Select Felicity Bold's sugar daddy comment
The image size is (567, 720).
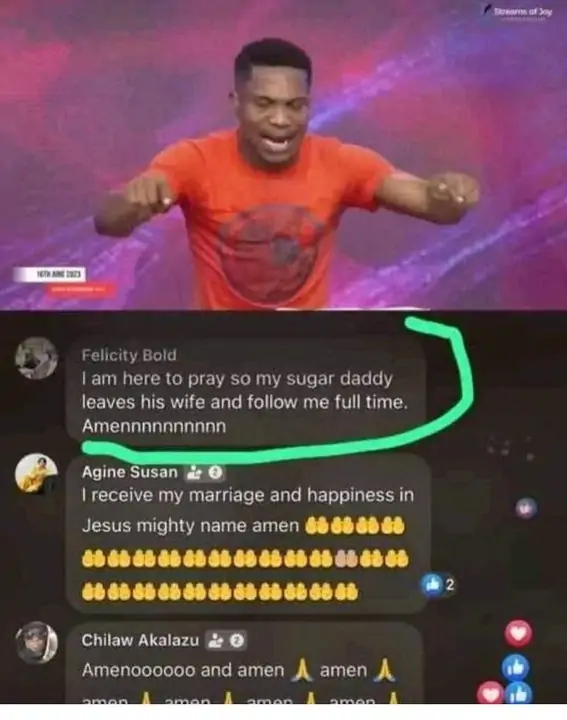245,402
